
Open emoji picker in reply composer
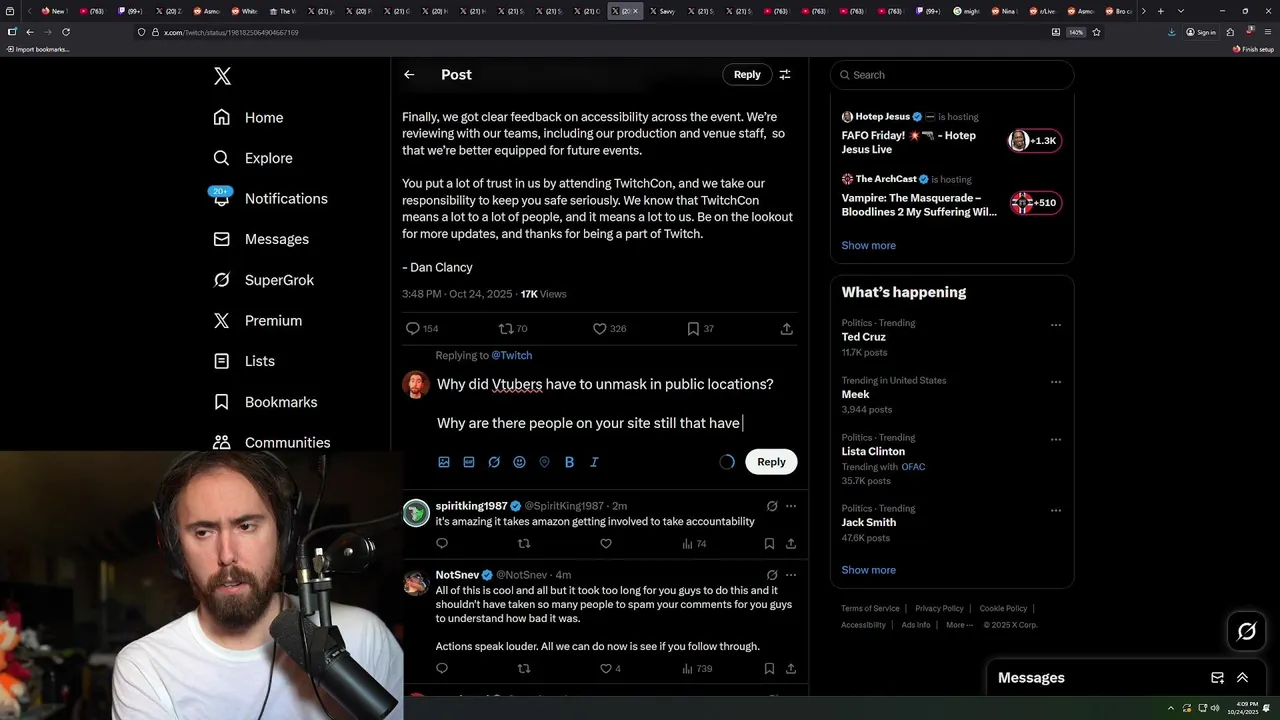click(519, 462)
